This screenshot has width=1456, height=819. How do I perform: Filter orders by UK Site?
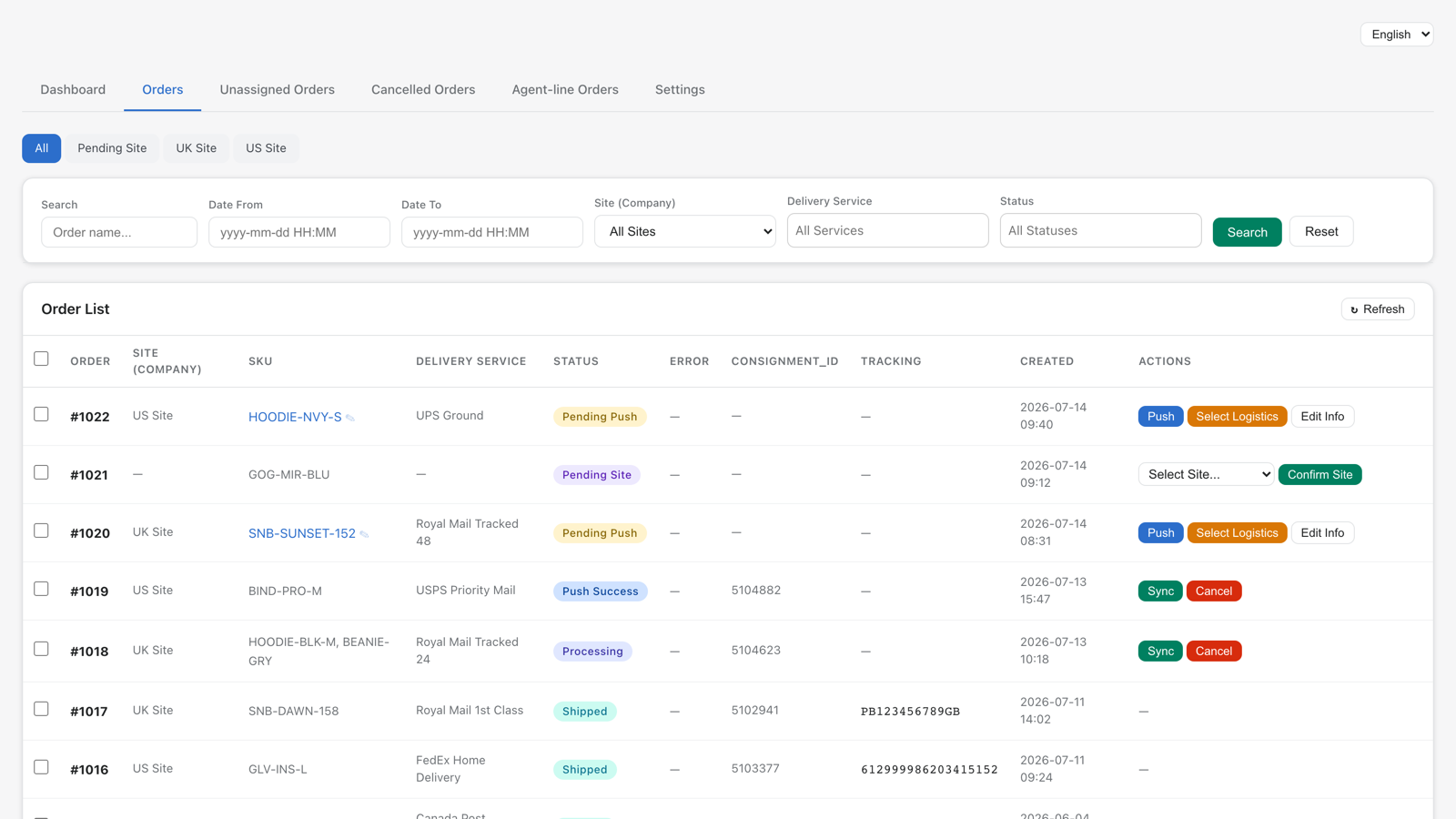point(197,148)
